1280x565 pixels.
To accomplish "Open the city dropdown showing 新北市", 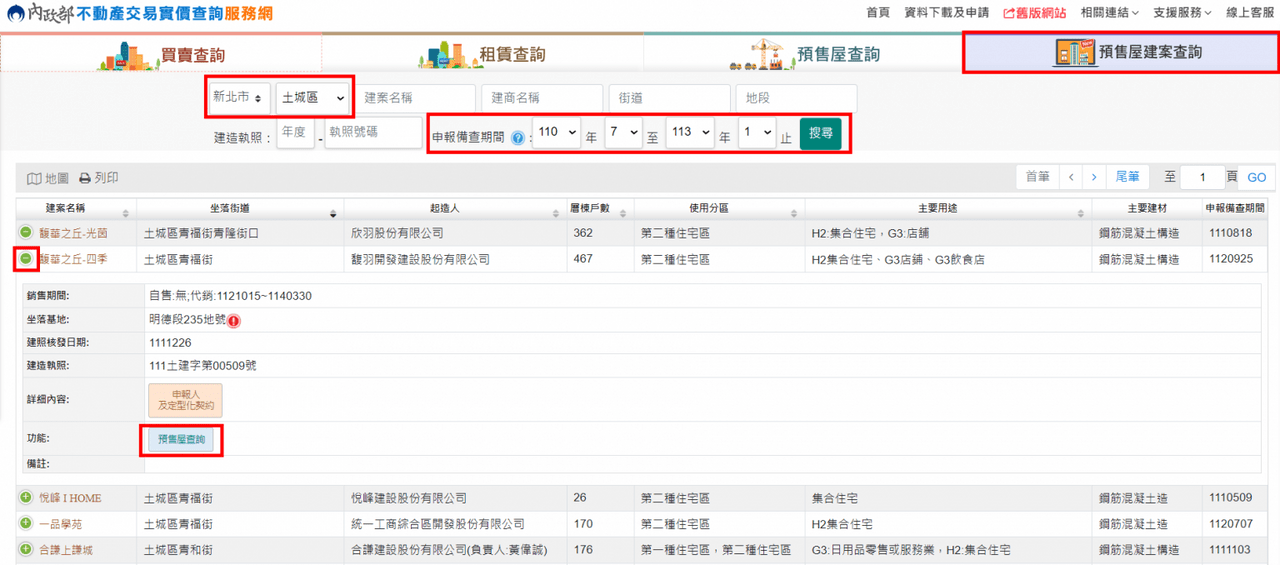I will [x=240, y=98].
